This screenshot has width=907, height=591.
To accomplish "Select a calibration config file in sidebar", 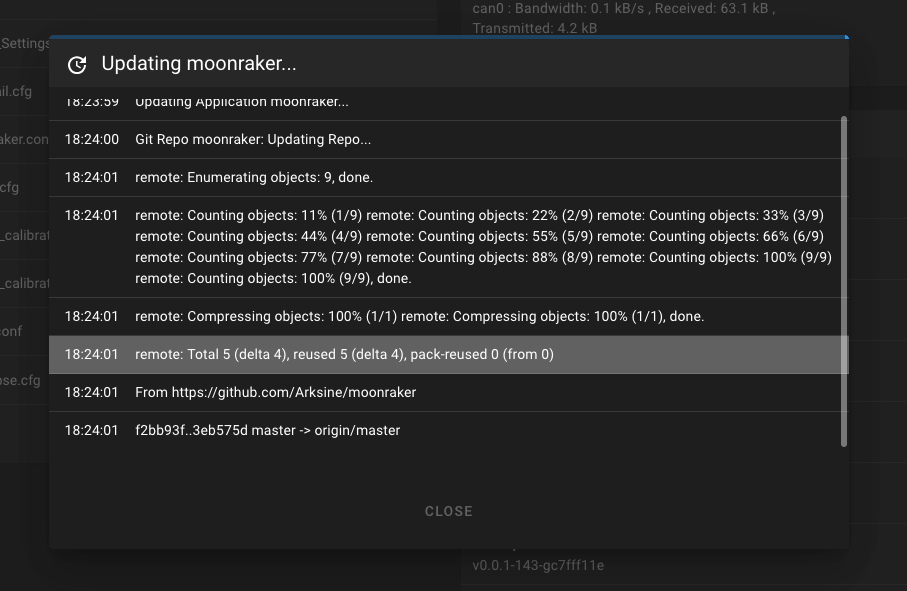I will pyautogui.click(x=22, y=235).
